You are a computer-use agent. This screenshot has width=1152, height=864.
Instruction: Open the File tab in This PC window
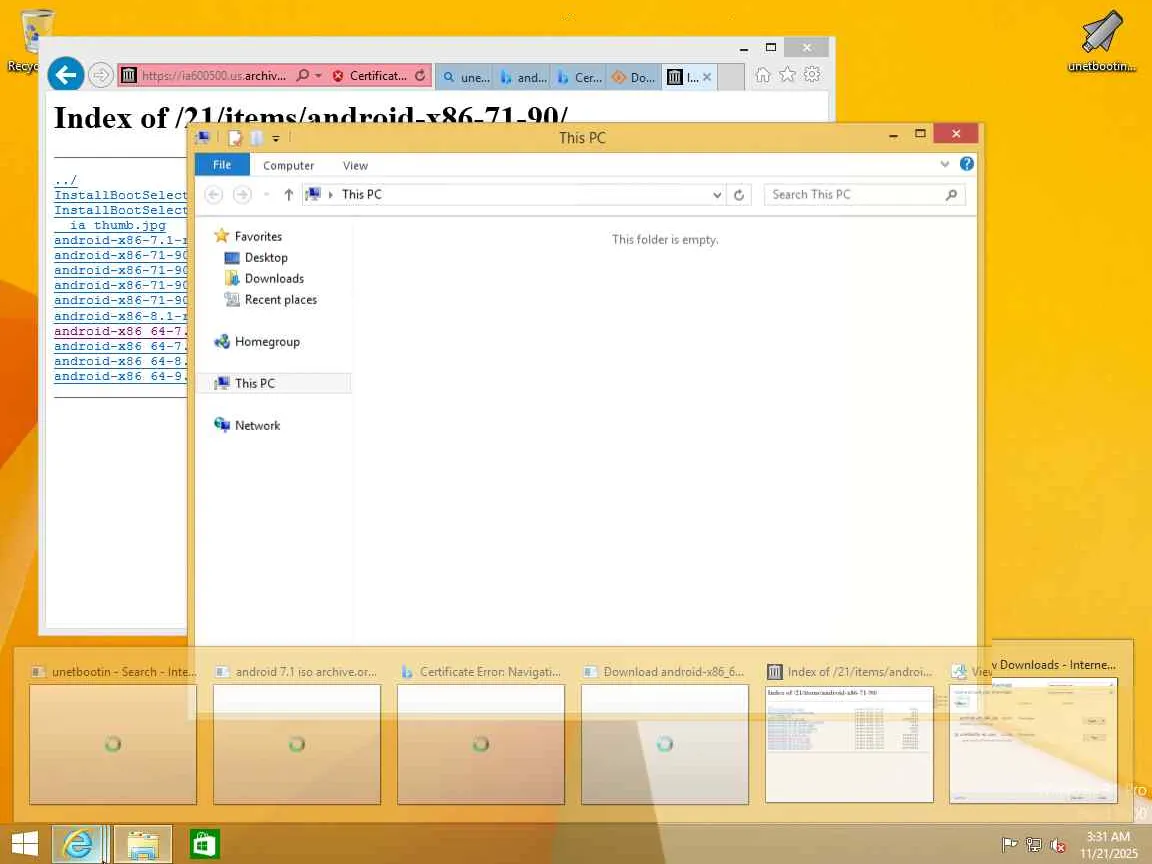click(x=222, y=165)
